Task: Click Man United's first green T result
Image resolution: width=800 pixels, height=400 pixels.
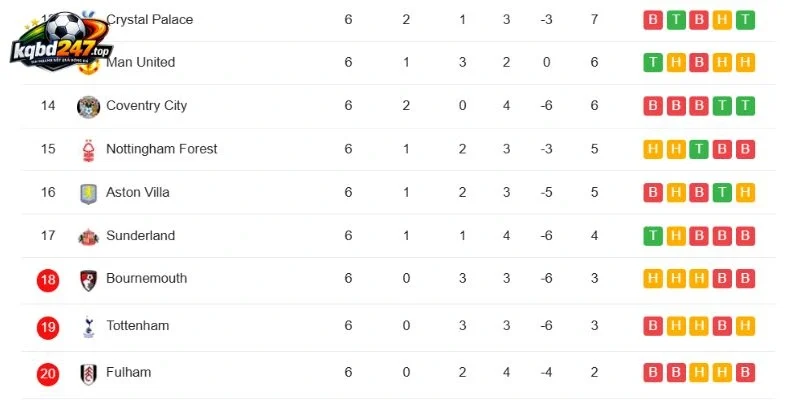Action: point(653,62)
